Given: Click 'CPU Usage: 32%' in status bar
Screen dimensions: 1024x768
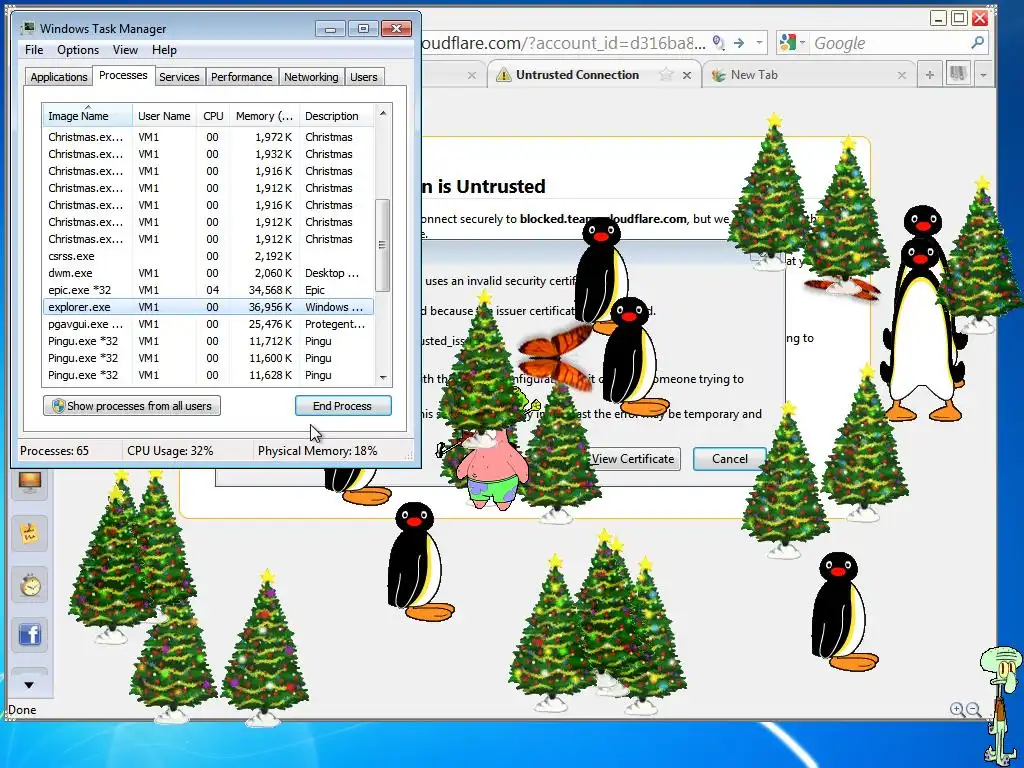Looking at the screenshot, I should (170, 451).
